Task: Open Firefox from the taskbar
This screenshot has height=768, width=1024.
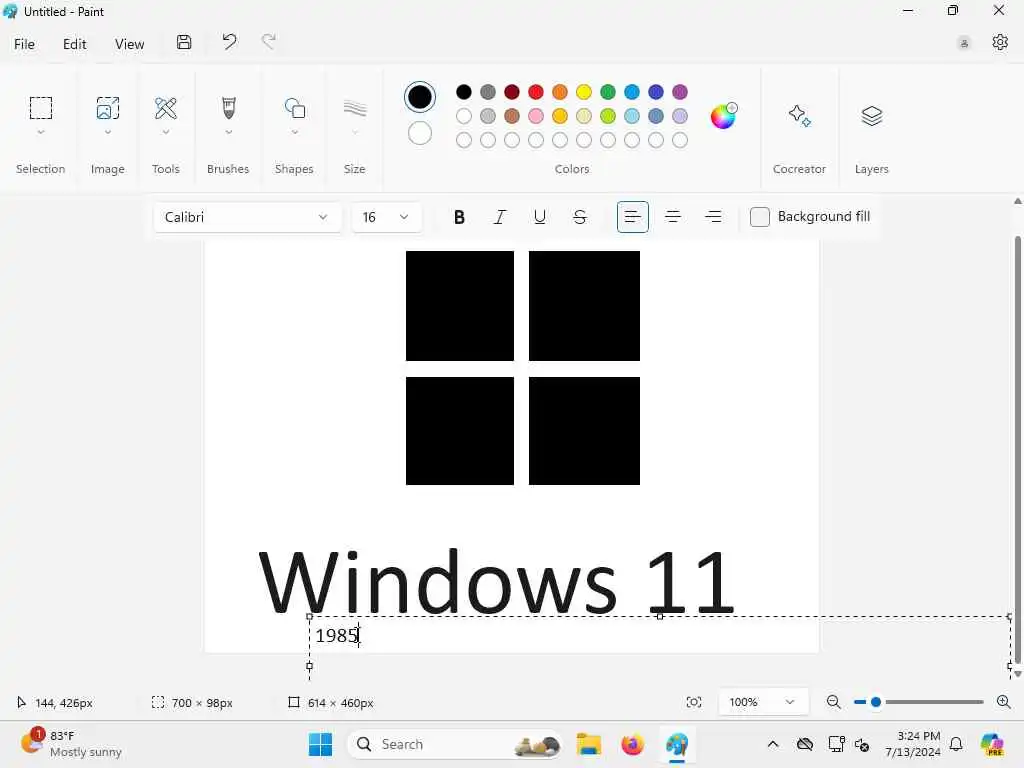Action: 632,744
